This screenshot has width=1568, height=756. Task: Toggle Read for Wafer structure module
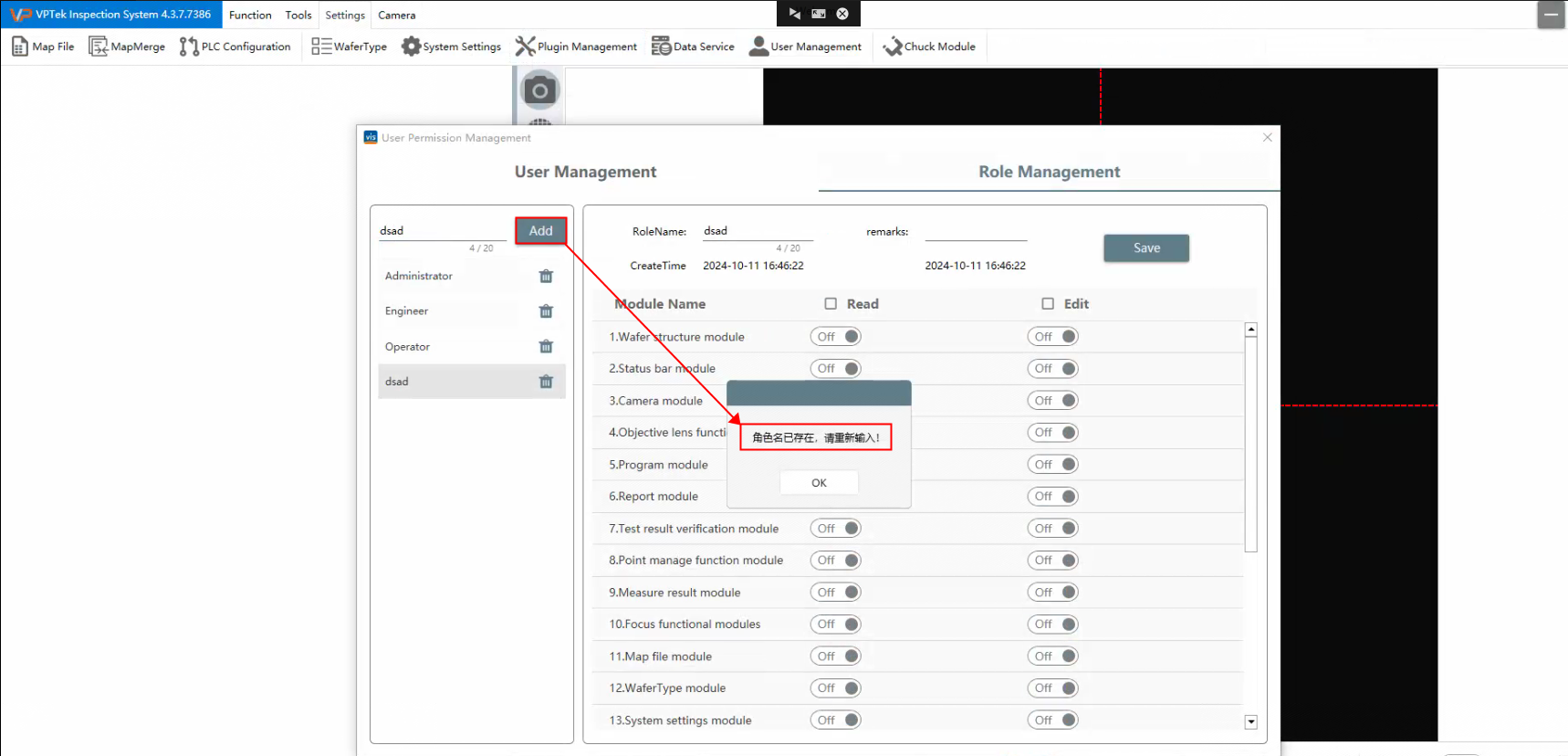836,337
